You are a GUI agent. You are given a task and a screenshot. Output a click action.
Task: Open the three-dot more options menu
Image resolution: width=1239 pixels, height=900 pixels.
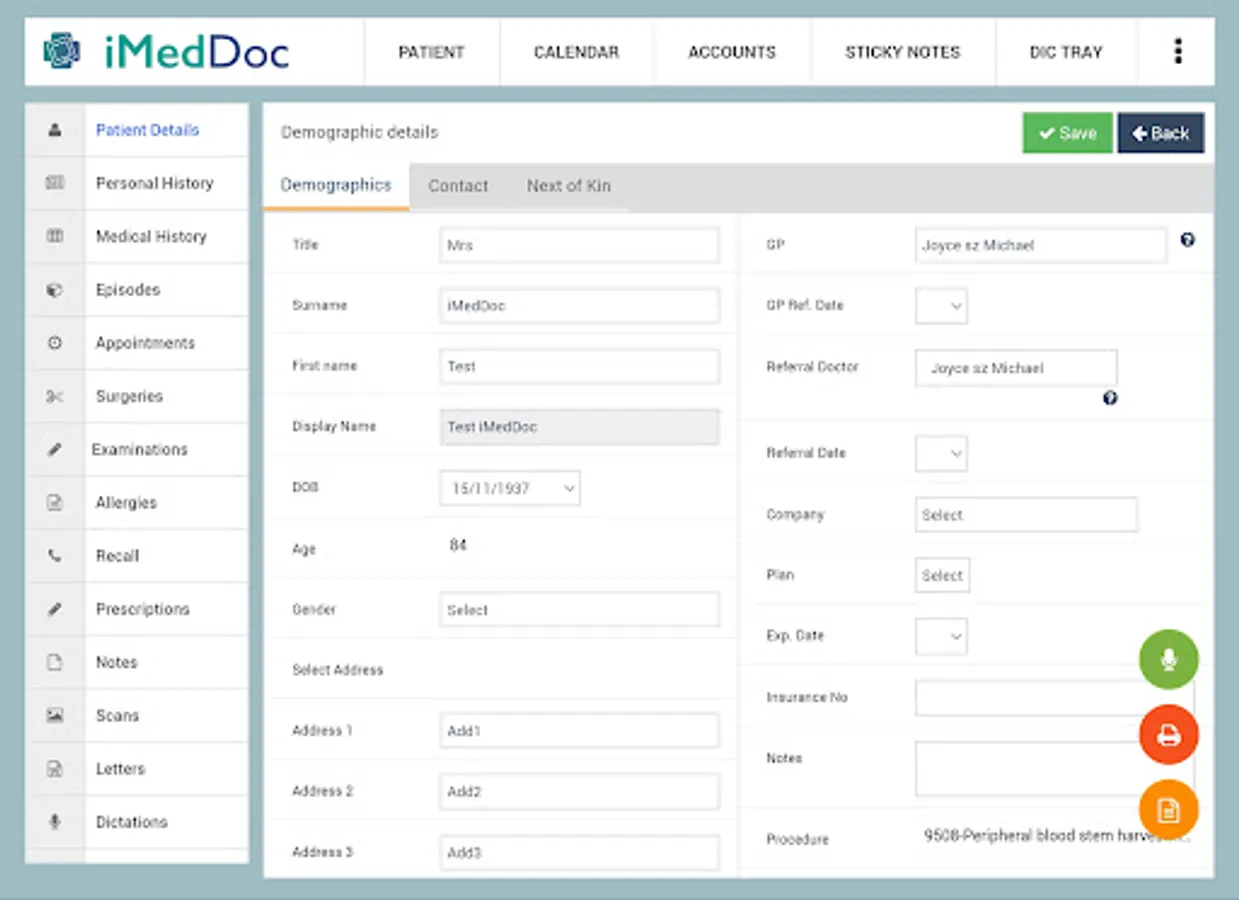tap(1178, 51)
